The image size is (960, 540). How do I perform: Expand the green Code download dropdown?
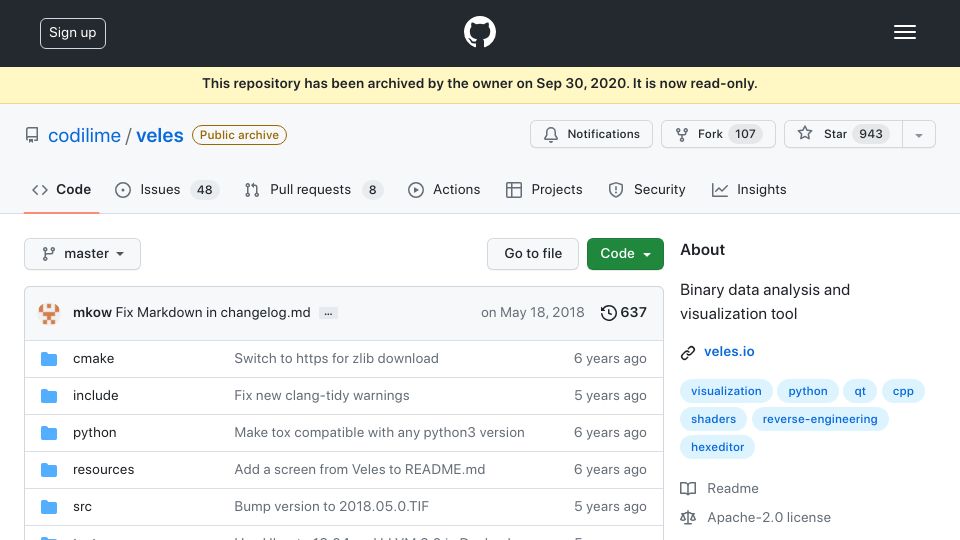click(x=624, y=253)
